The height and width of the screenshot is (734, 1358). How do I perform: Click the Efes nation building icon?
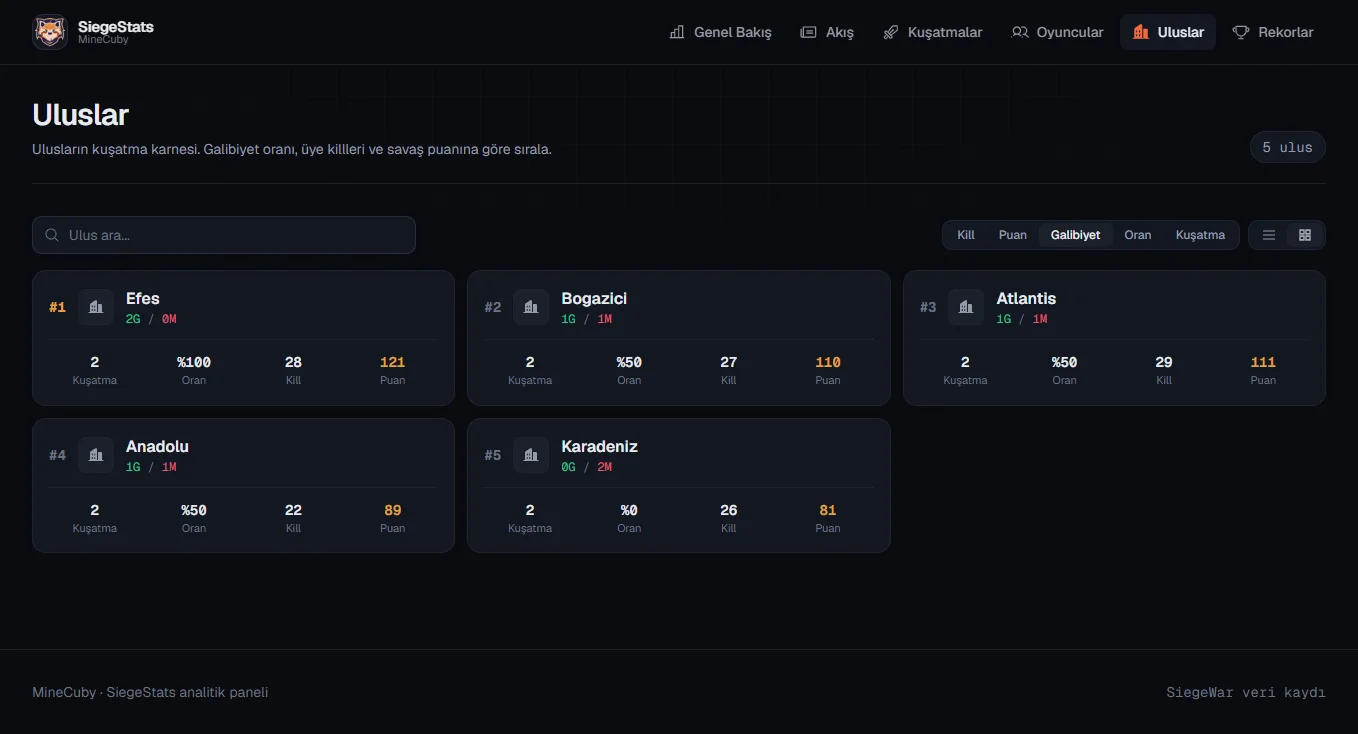[x=96, y=307]
